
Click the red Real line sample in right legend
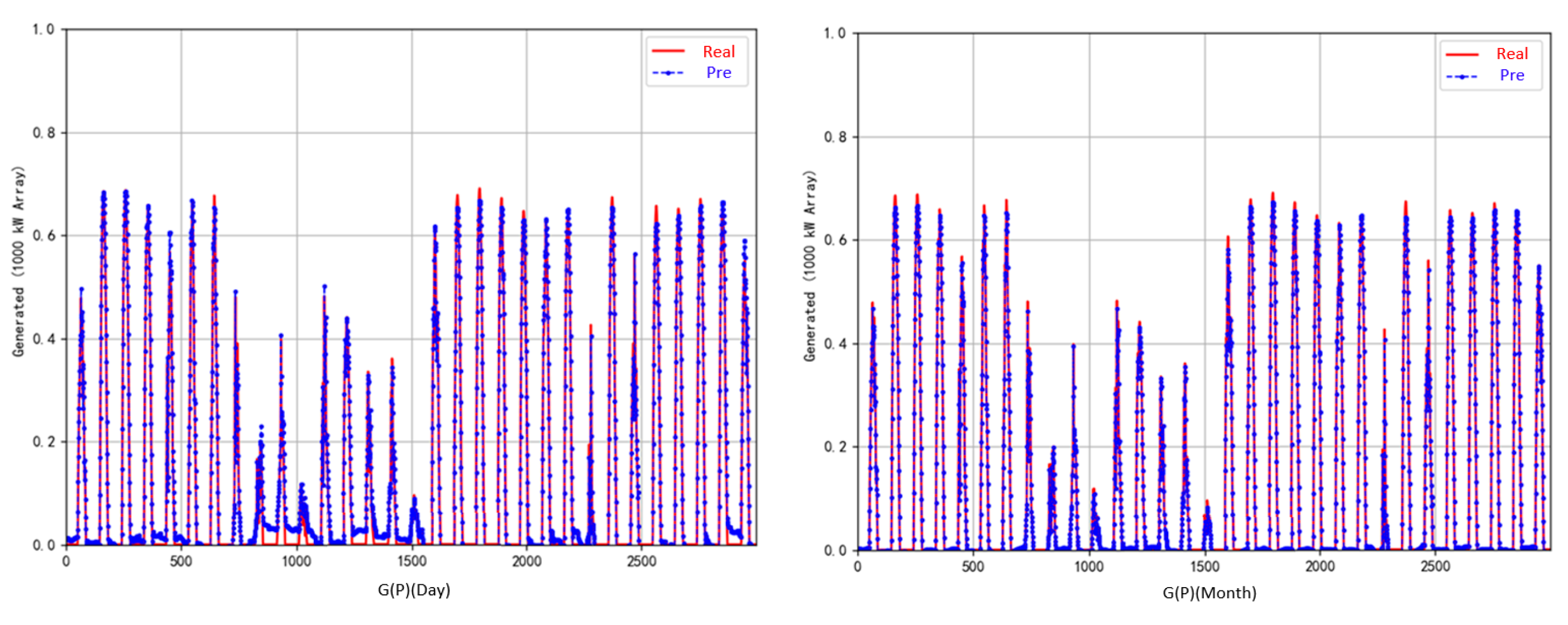tap(1461, 54)
